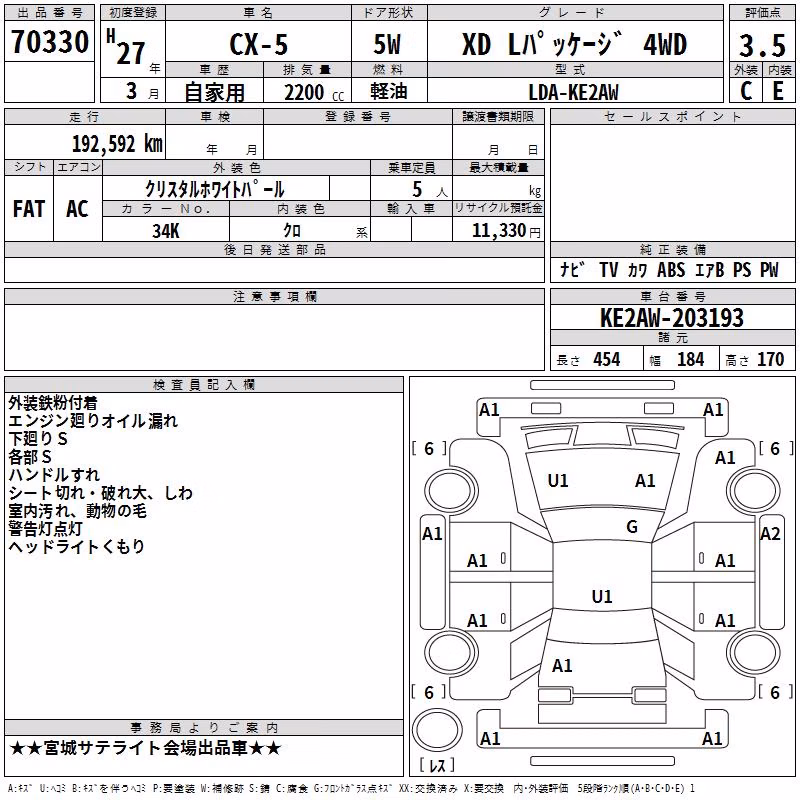
Task: Click the TV equipment entry
Action: (609, 270)
